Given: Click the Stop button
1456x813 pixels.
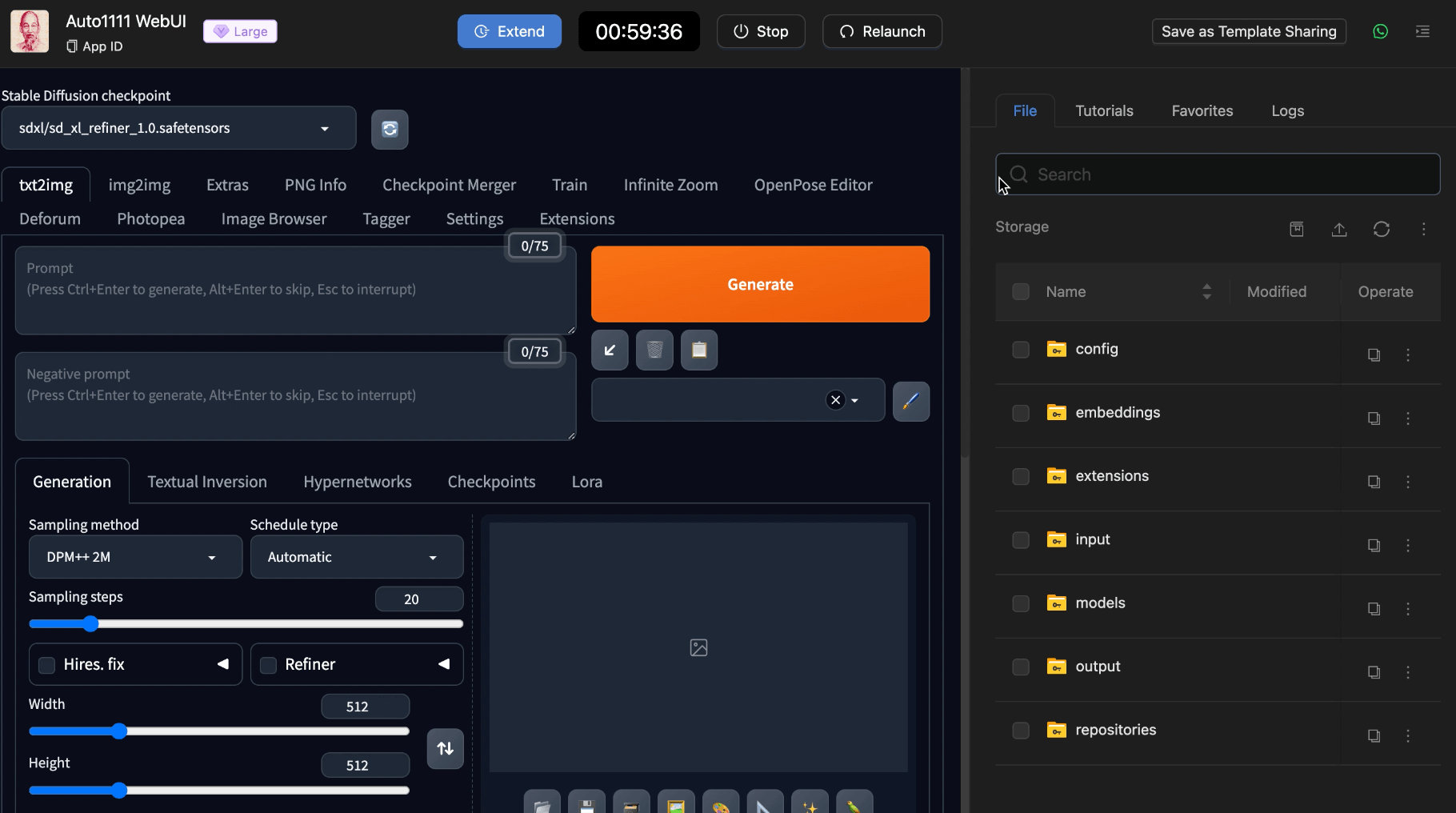Looking at the screenshot, I should (761, 31).
